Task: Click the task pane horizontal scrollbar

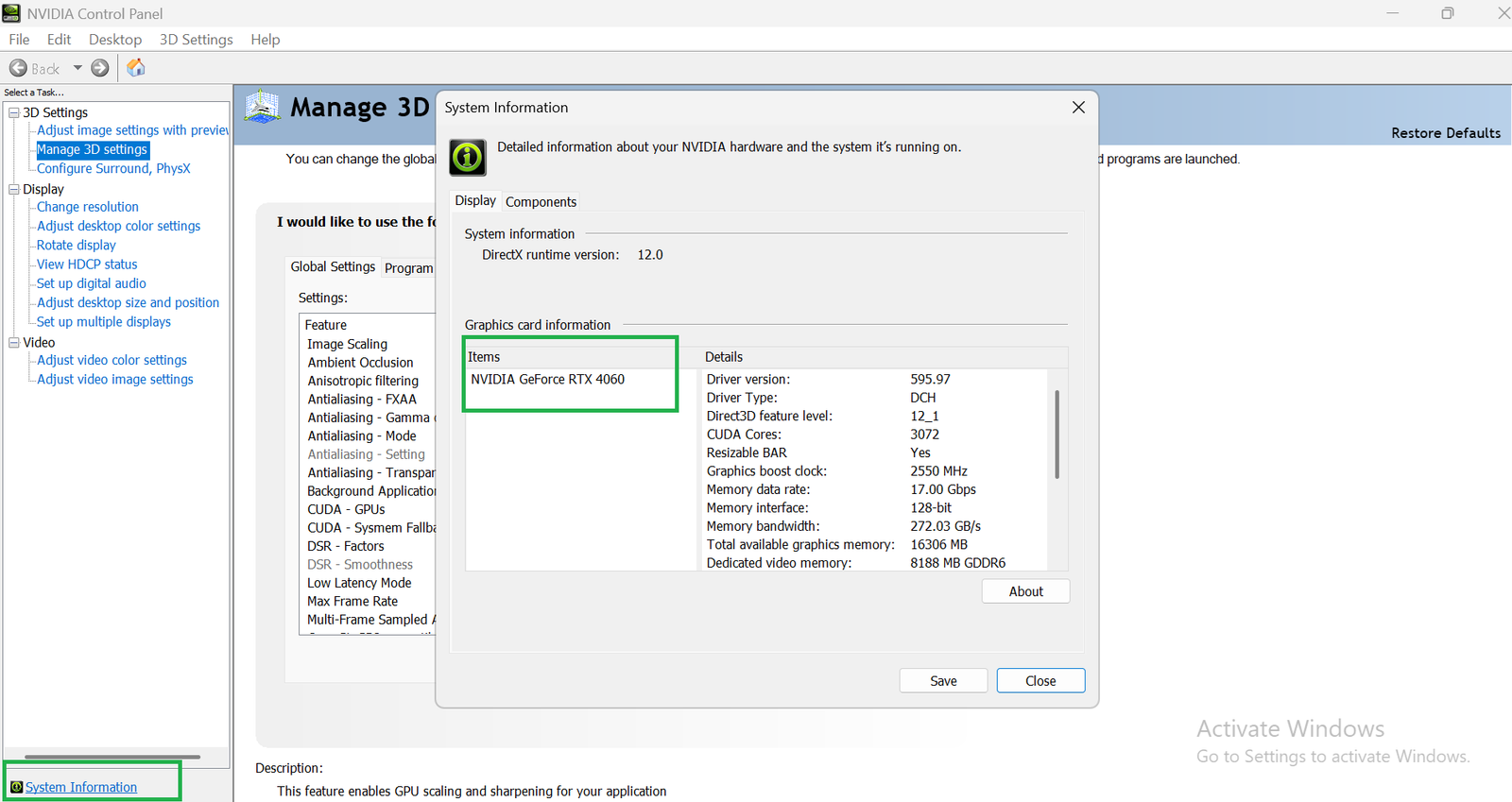Action: (x=112, y=757)
